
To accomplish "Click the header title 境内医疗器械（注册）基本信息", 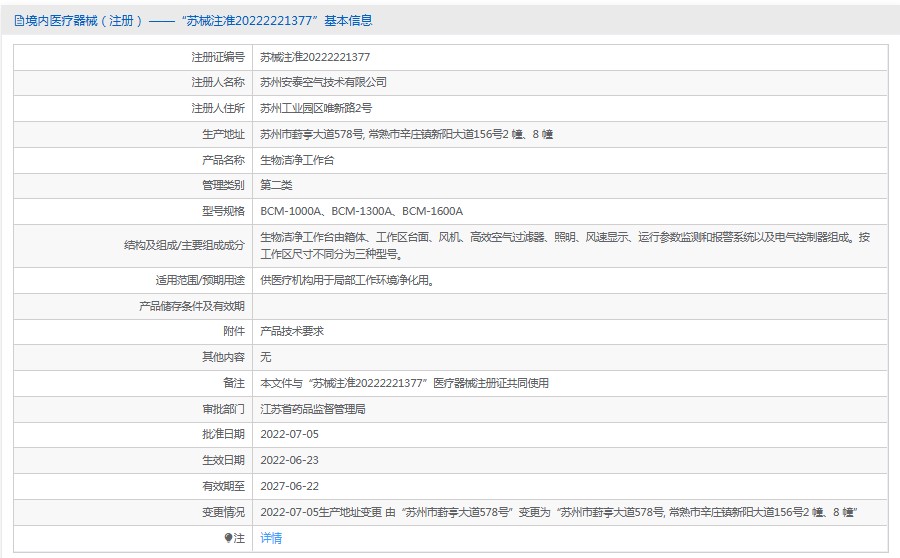I will tap(198, 21).
